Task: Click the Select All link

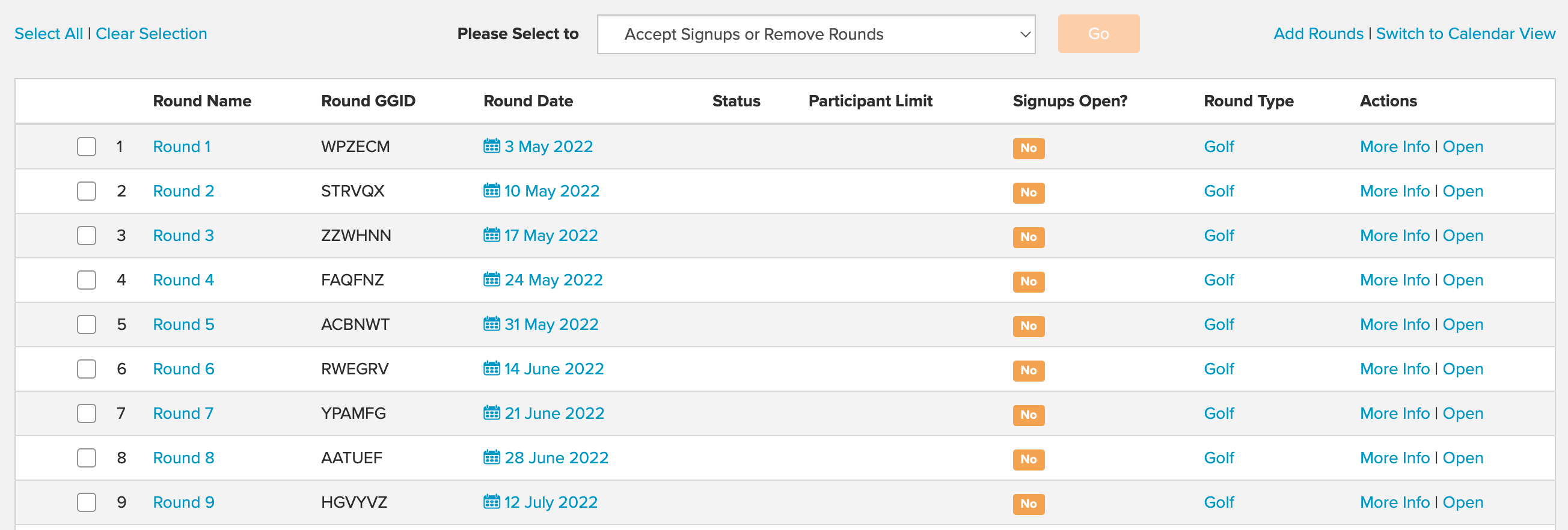Action: (49, 34)
